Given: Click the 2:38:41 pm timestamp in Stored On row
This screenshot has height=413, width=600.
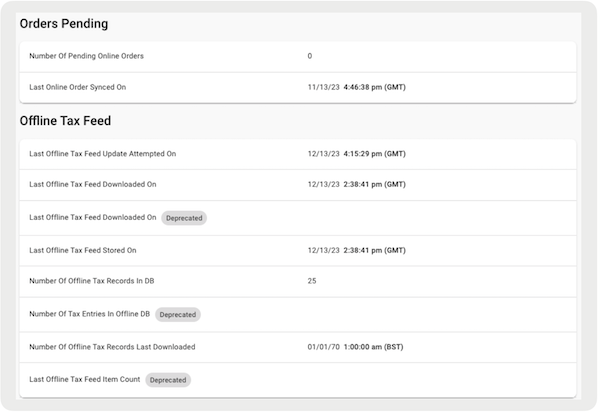Looking at the screenshot, I should coord(357,250).
